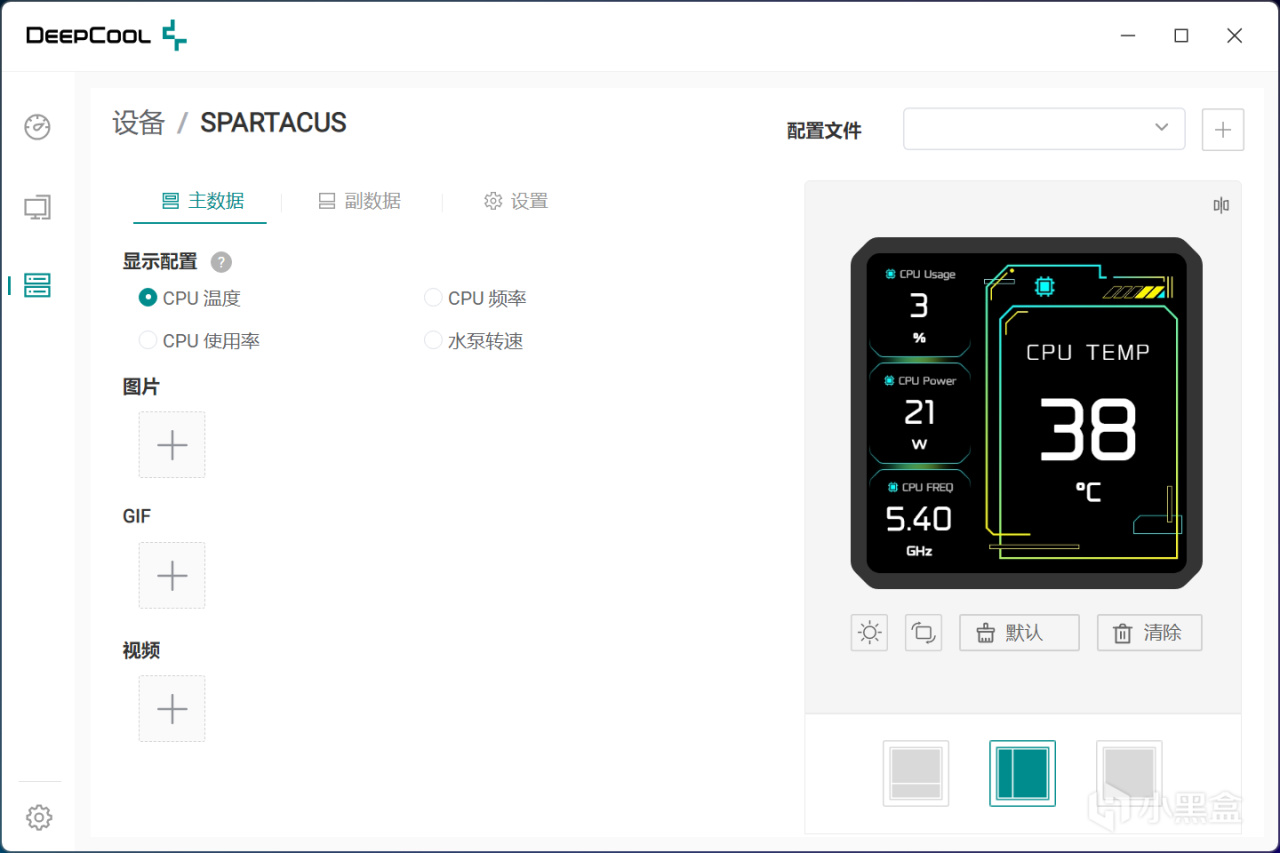Viewport: 1280px width, 853px height.
Task: Switch to the 设置 tab
Action: pos(516,201)
